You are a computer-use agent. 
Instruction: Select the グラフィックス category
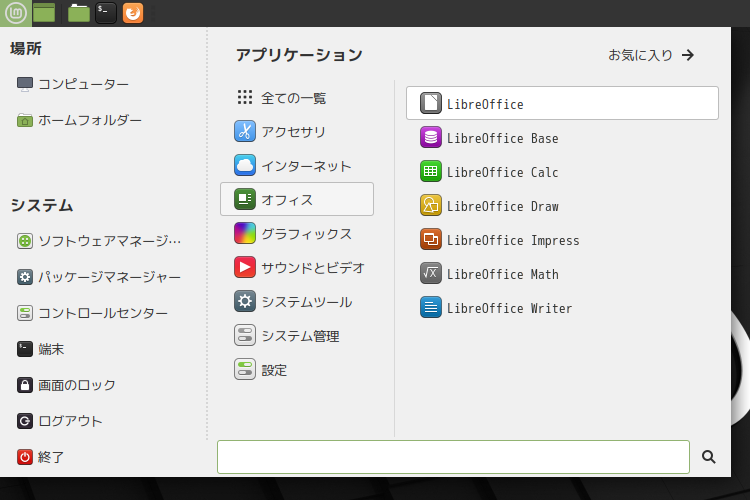coord(297,233)
